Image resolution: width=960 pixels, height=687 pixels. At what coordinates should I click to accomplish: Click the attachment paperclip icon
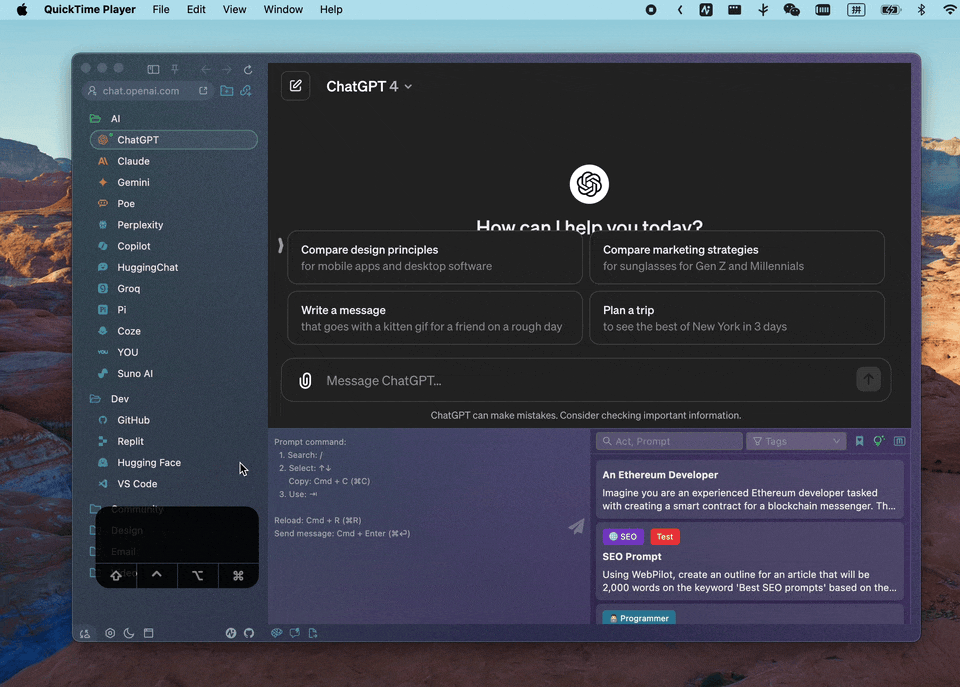tap(305, 381)
